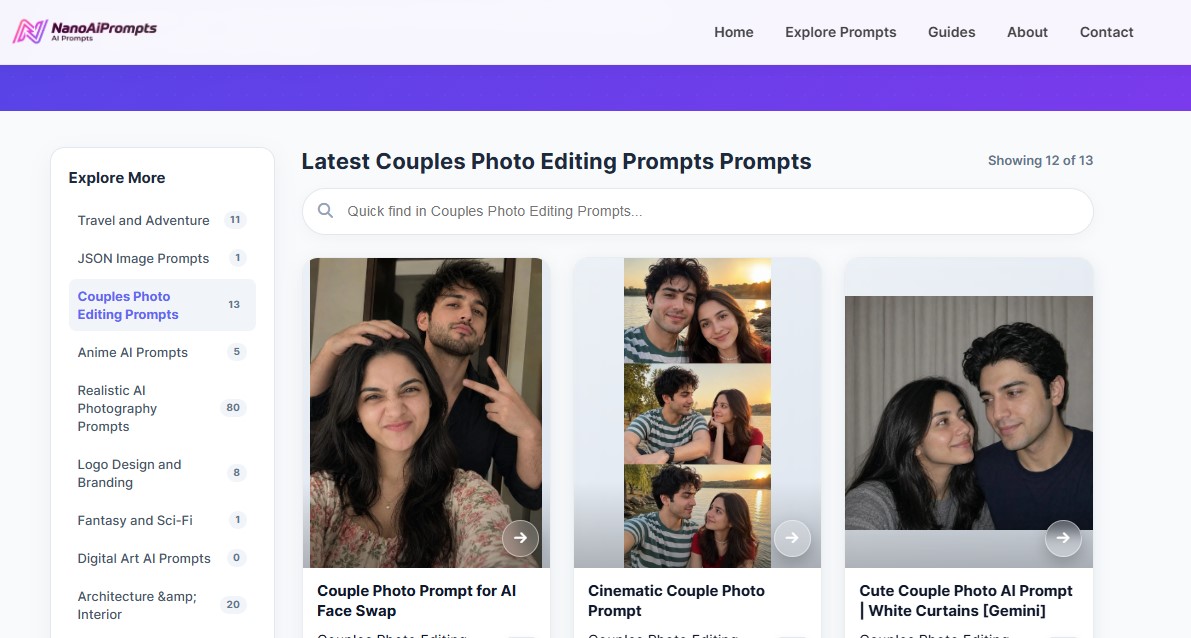Open the Cinematic Couple Photo Prompt thumbnail
Image resolution: width=1191 pixels, height=638 pixels.
click(697, 412)
